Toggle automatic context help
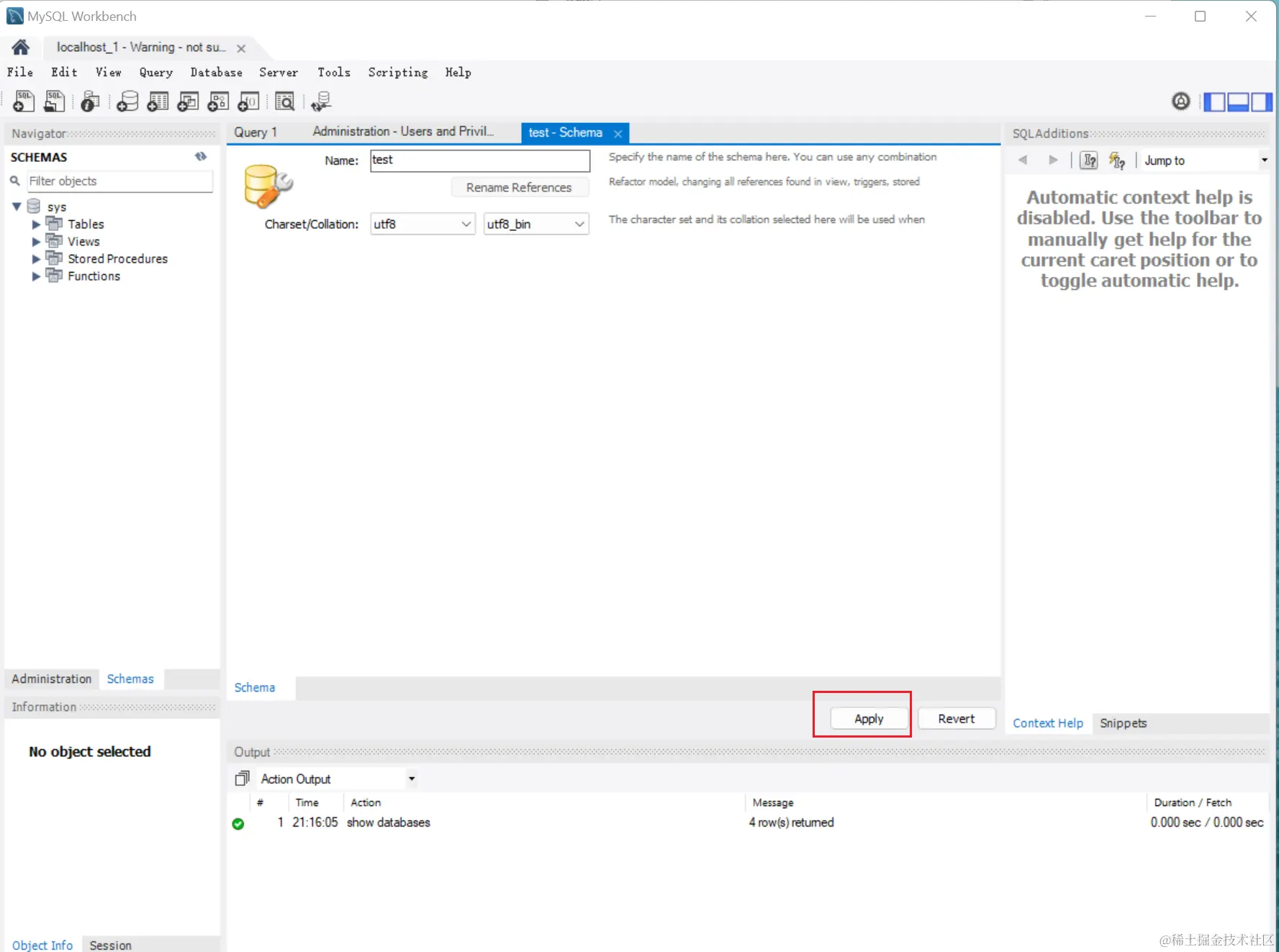This screenshot has height=952, width=1279. pos(1117,160)
